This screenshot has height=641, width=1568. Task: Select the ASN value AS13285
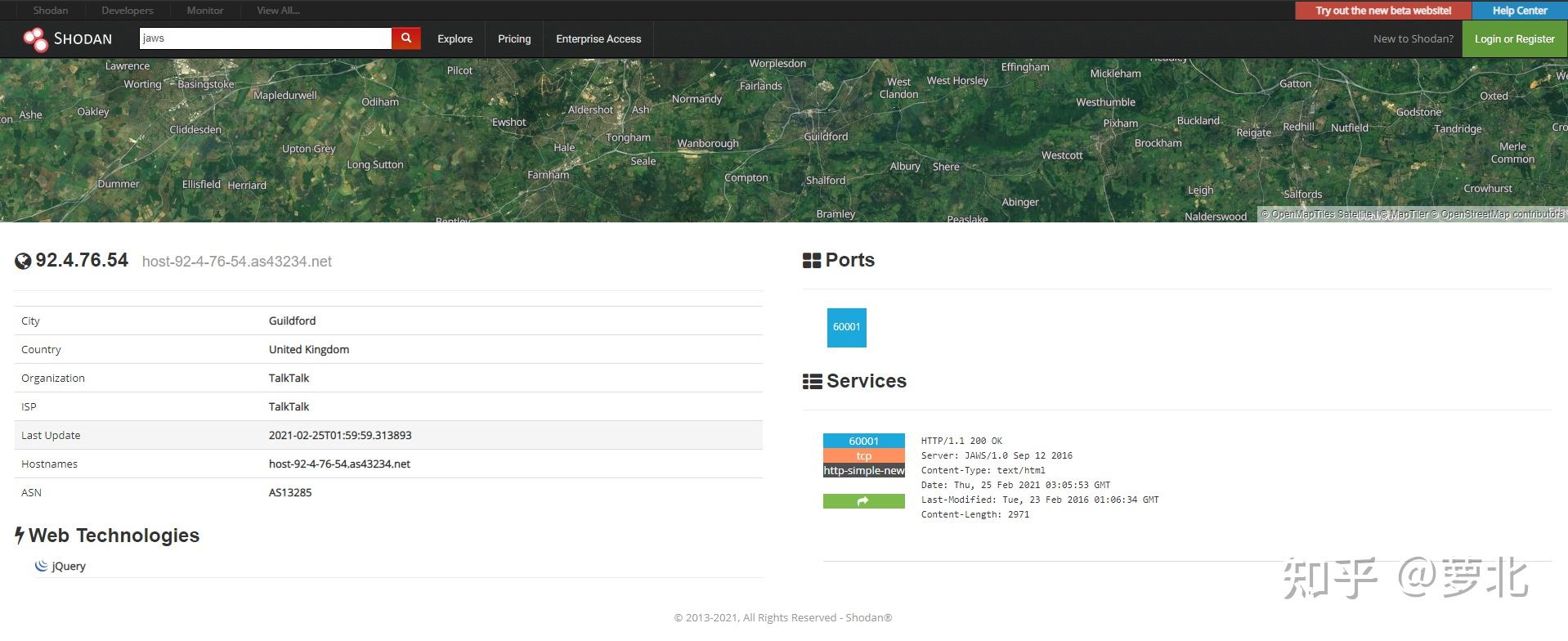click(x=290, y=492)
